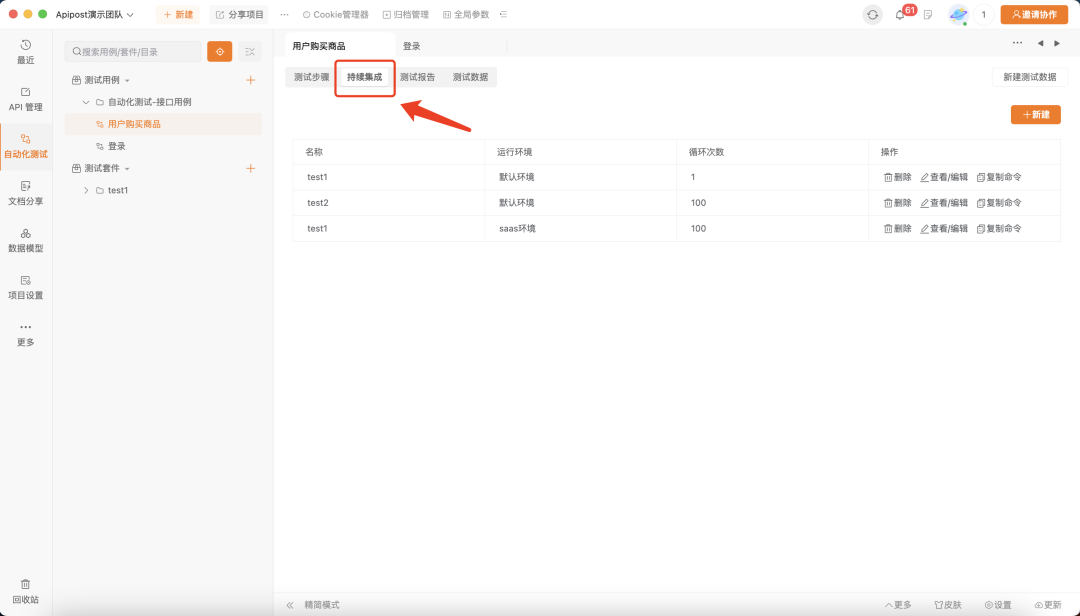Screen dimensions: 1080x616
Task: Click 查看/编辑 for saas环境 row
Action: pos(944,228)
